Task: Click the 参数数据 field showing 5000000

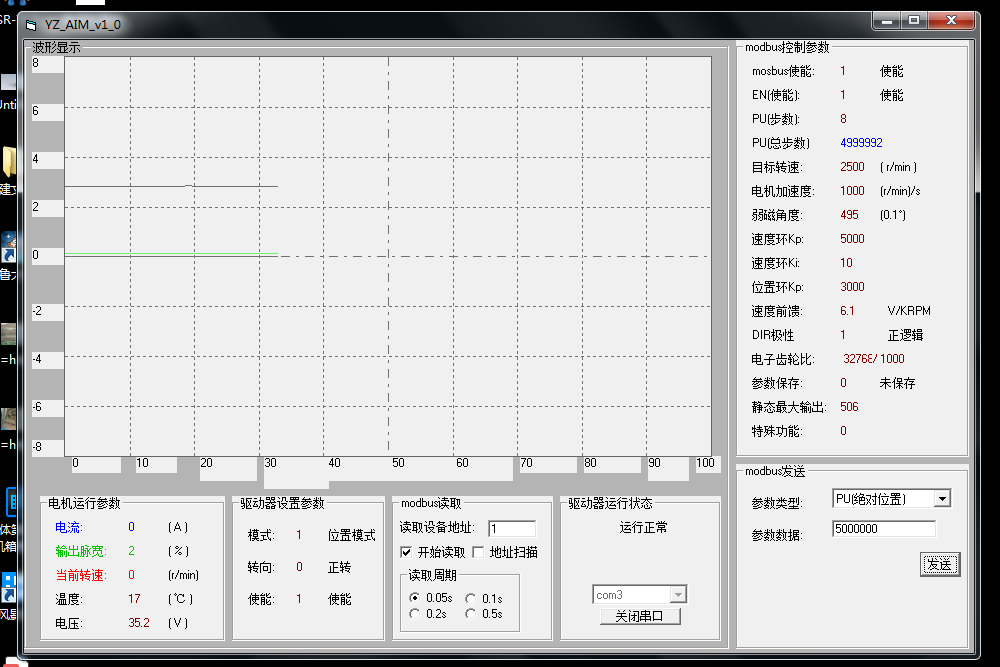Action: click(883, 529)
